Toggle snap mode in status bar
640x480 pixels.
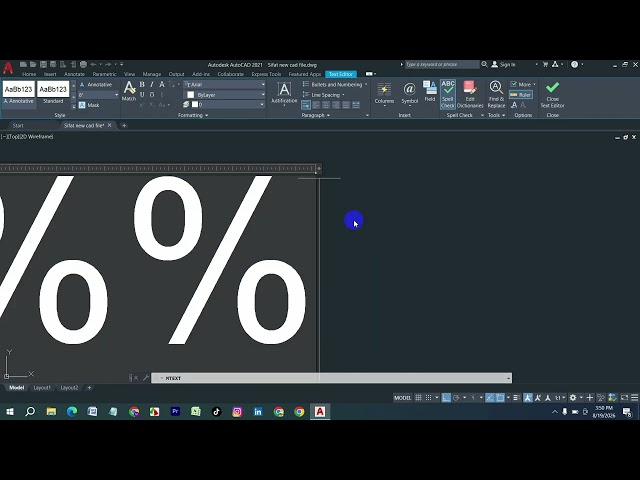point(429,398)
